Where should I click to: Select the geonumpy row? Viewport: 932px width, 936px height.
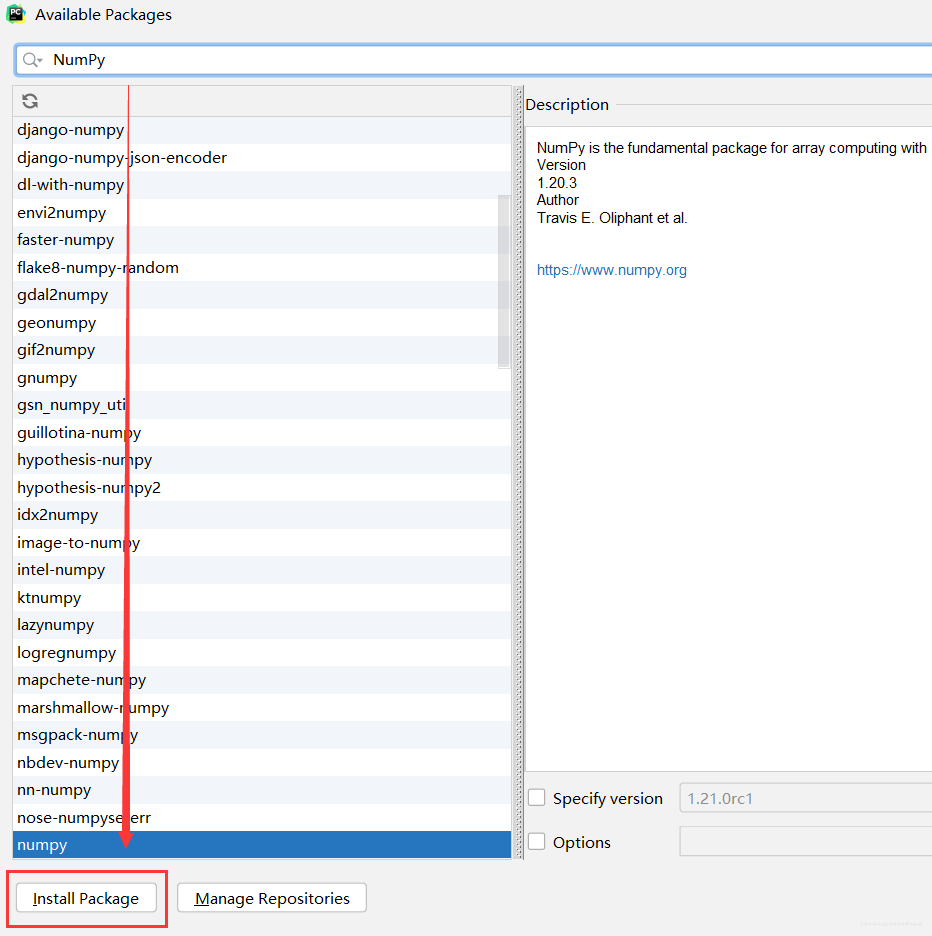[262, 322]
